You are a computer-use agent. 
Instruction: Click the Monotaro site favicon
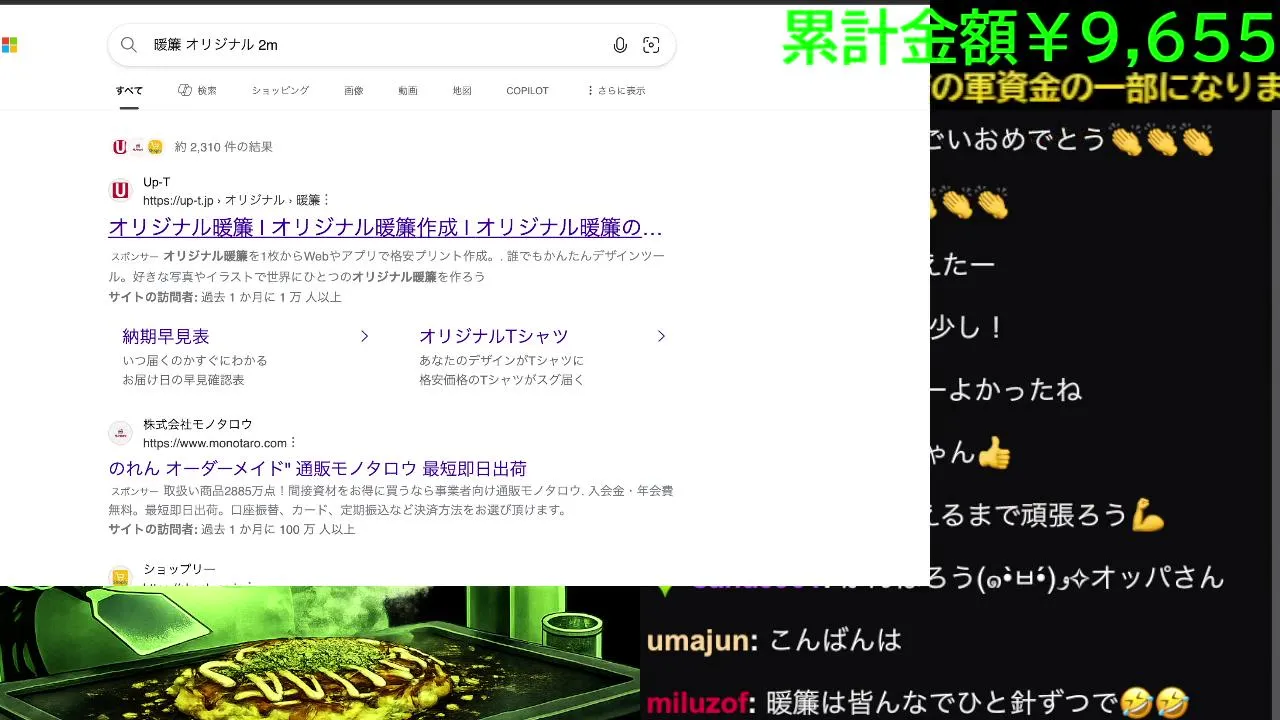(x=120, y=433)
